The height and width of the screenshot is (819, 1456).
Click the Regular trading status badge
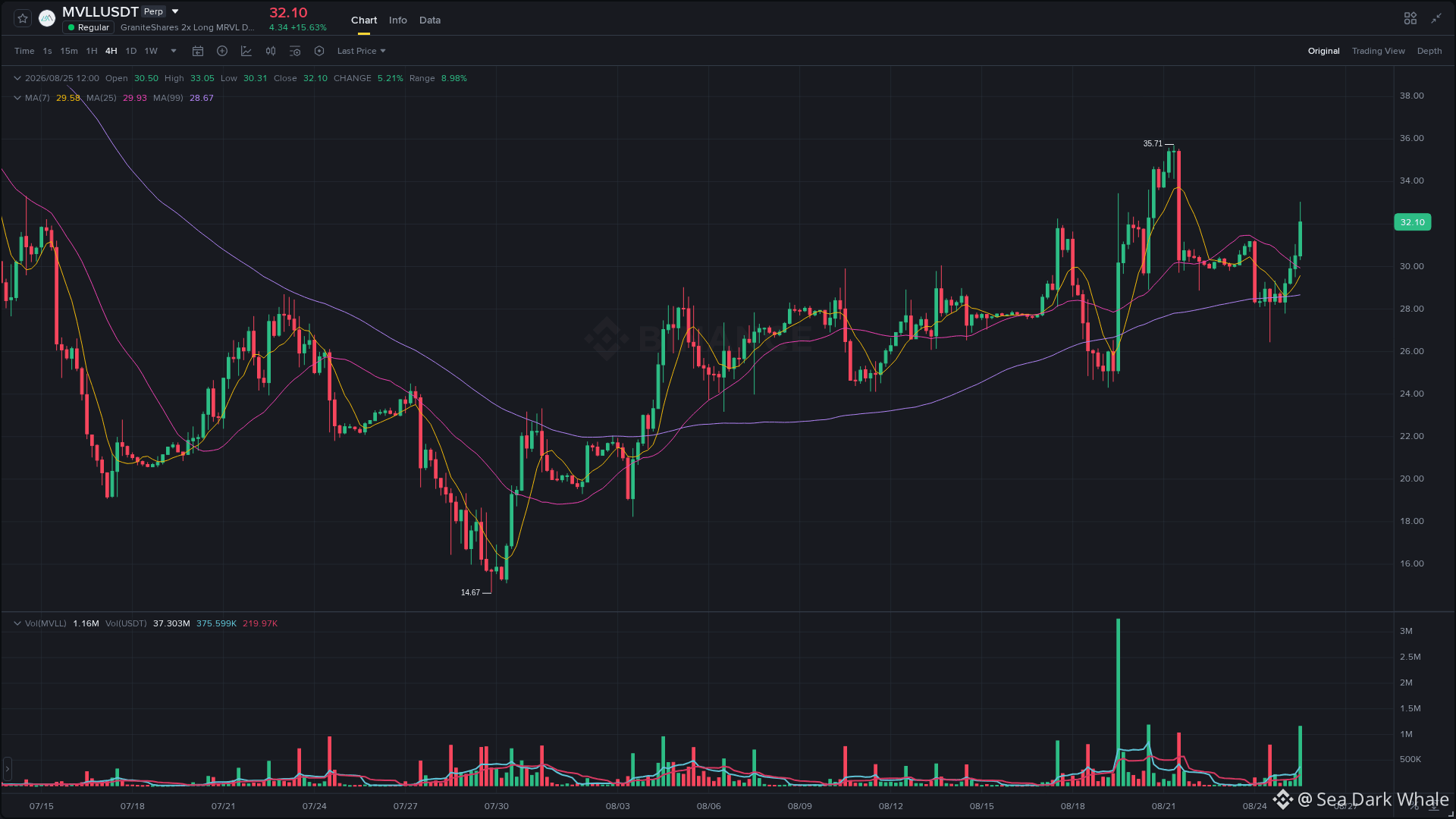point(89,27)
